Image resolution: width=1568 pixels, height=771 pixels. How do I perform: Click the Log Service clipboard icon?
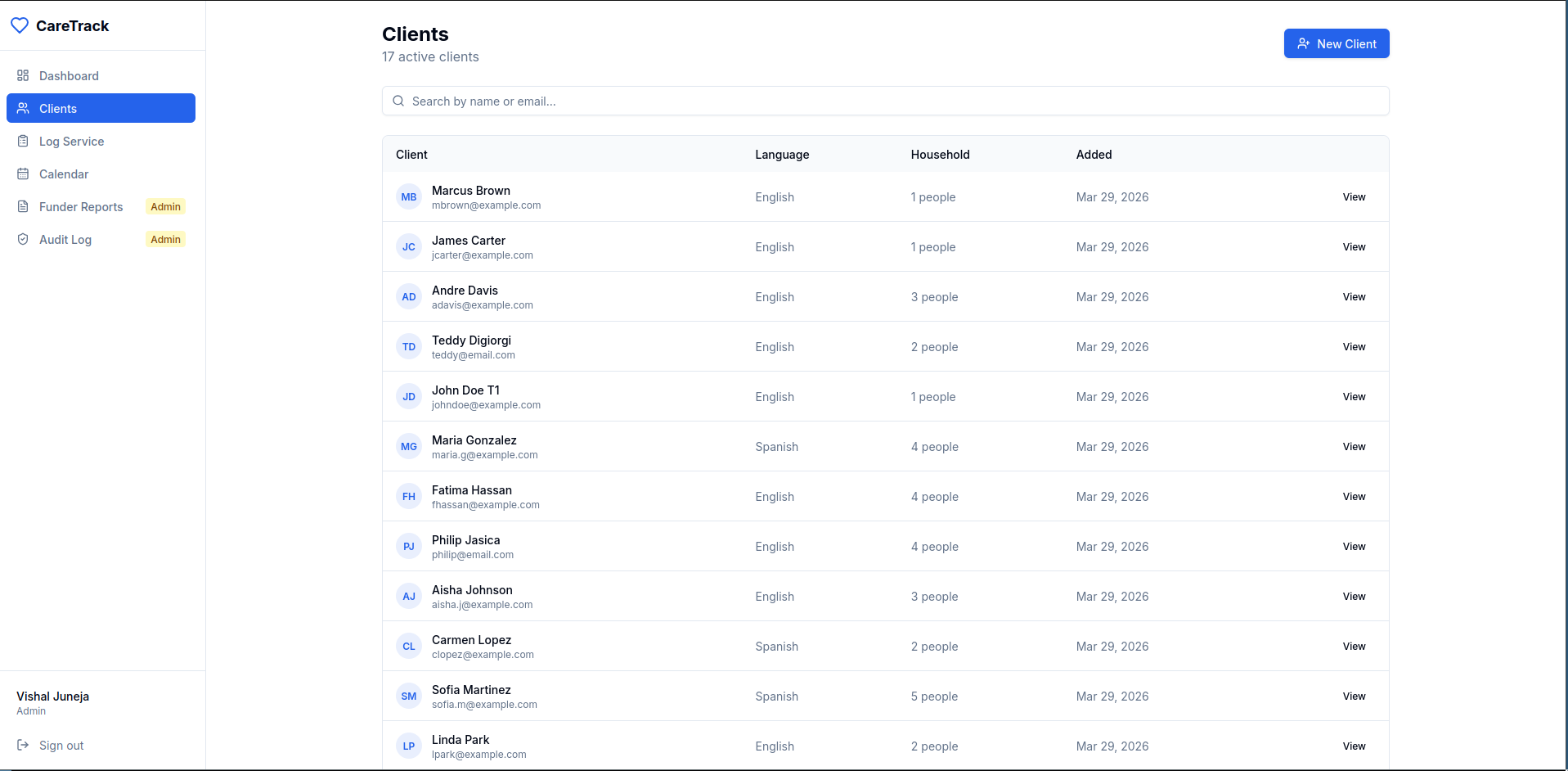click(x=23, y=141)
